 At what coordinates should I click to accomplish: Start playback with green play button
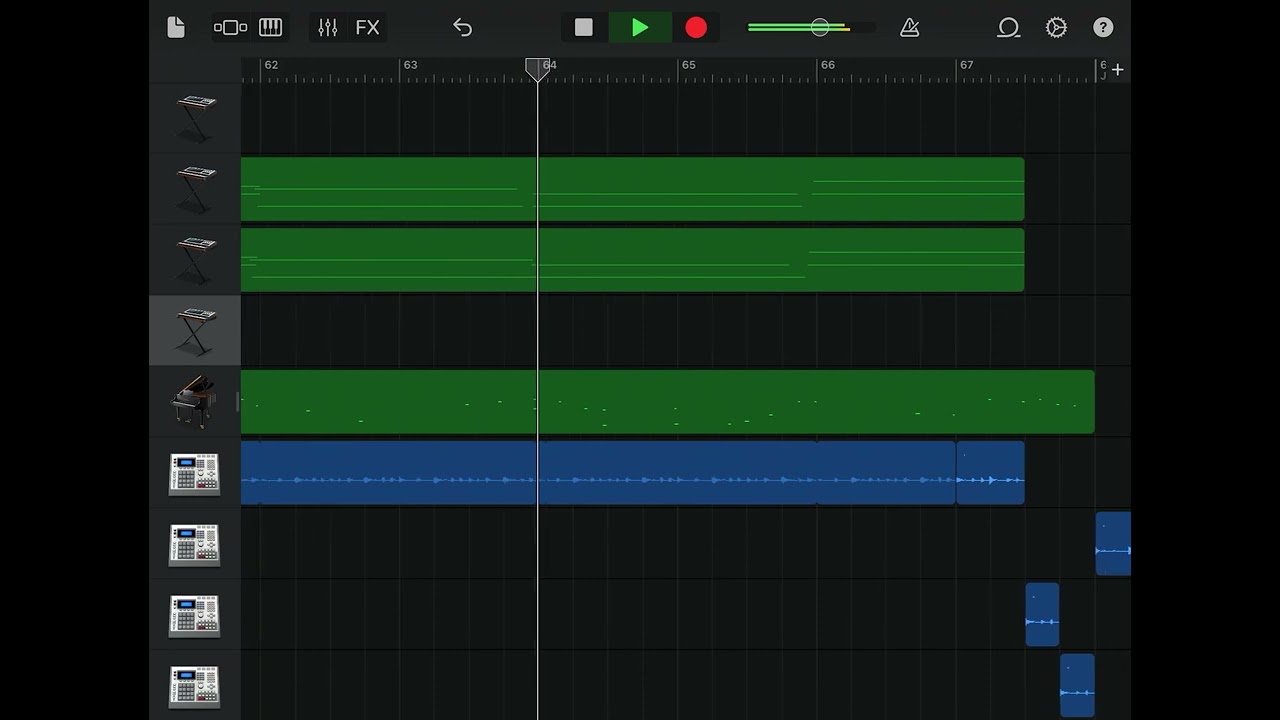pyautogui.click(x=640, y=28)
